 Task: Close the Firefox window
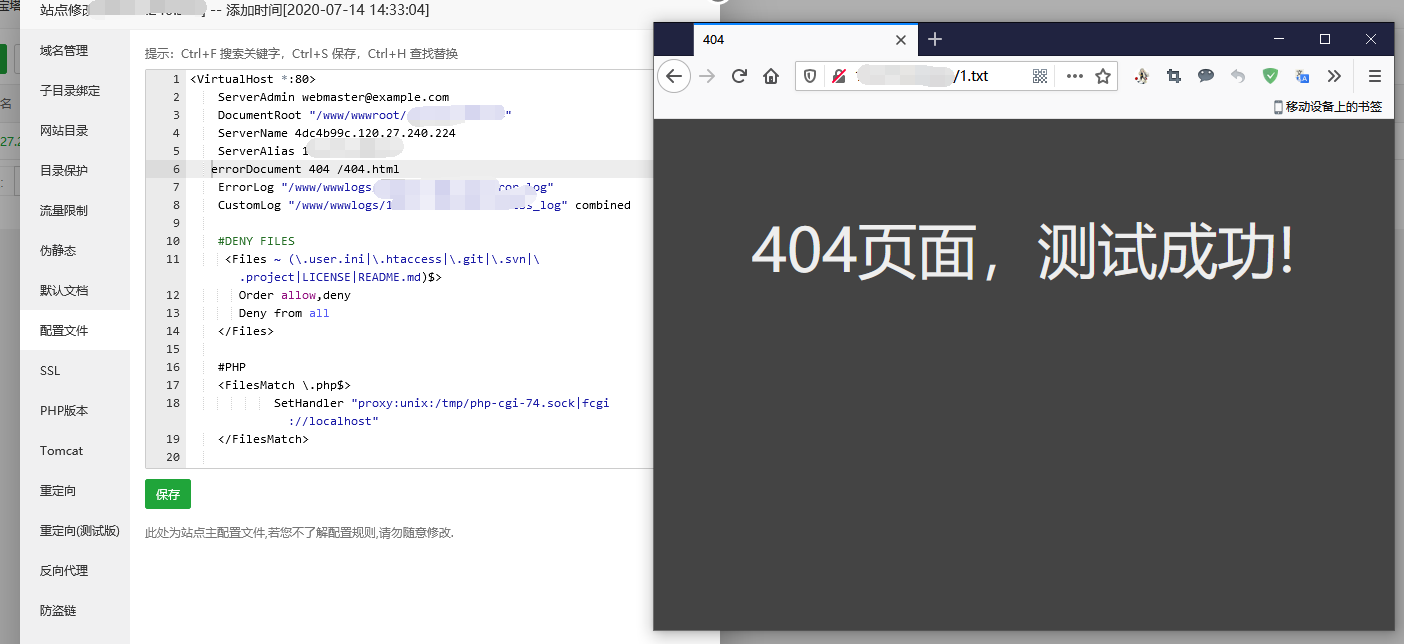tap(1371, 39)
